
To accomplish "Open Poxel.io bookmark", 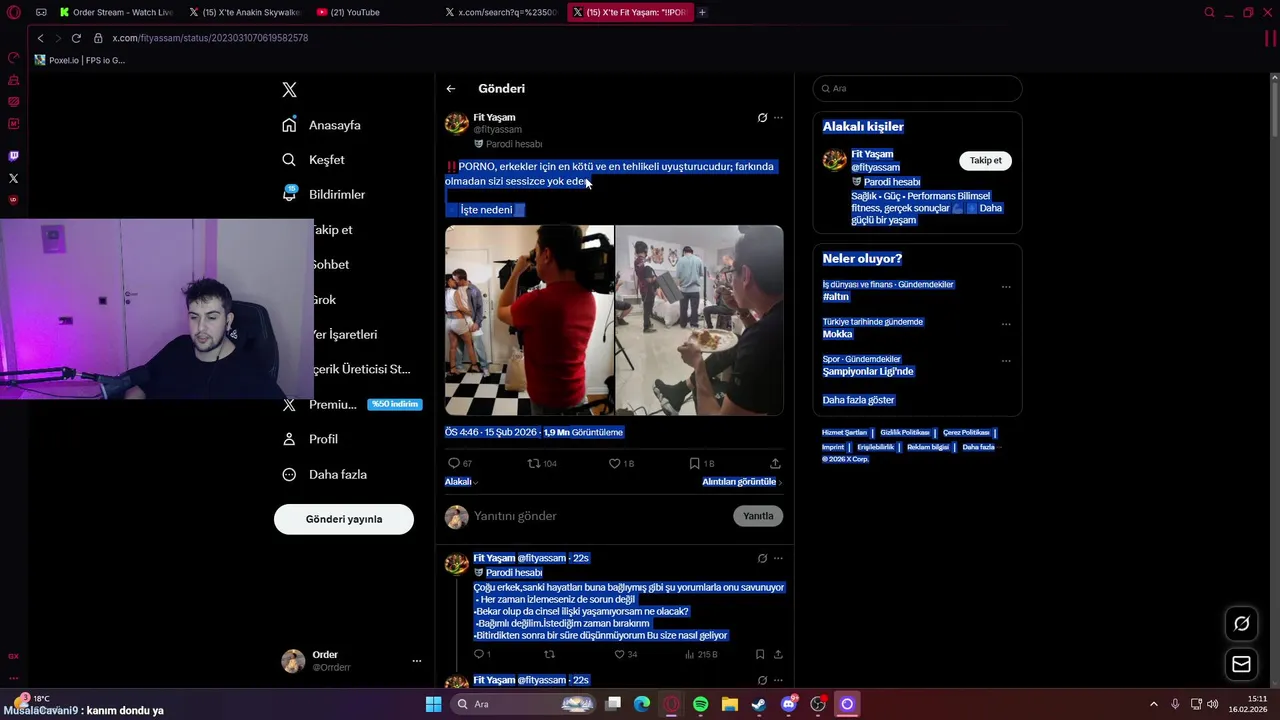I will pyautogui.click(x=80, y=60).
